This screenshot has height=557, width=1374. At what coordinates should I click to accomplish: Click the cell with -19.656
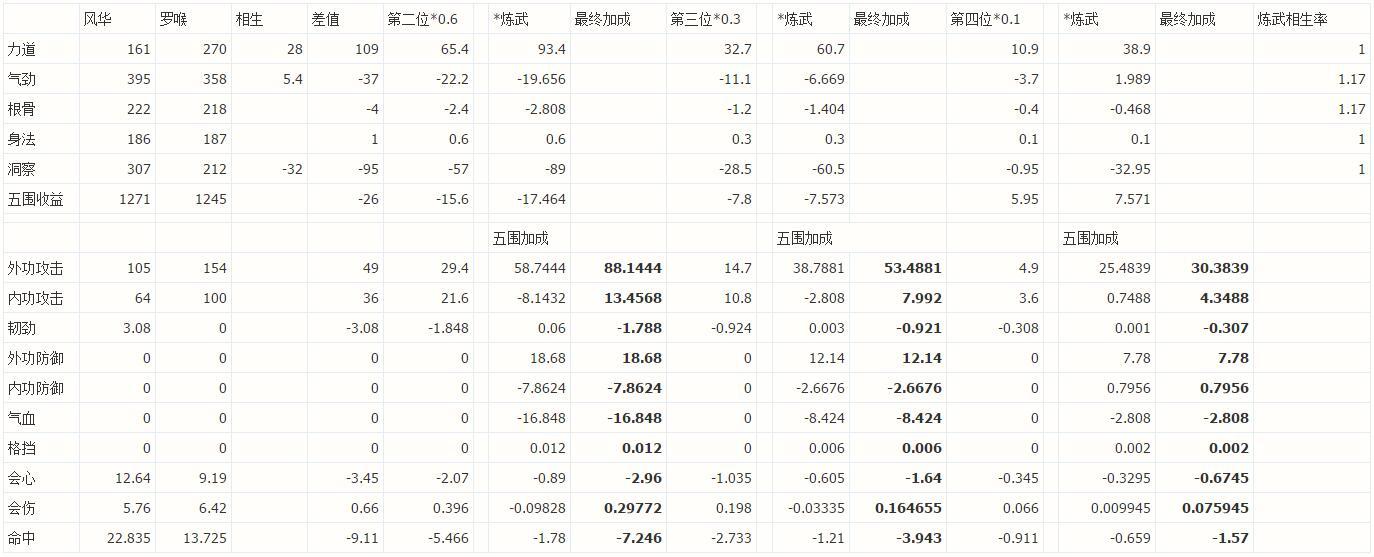[541, 79]
